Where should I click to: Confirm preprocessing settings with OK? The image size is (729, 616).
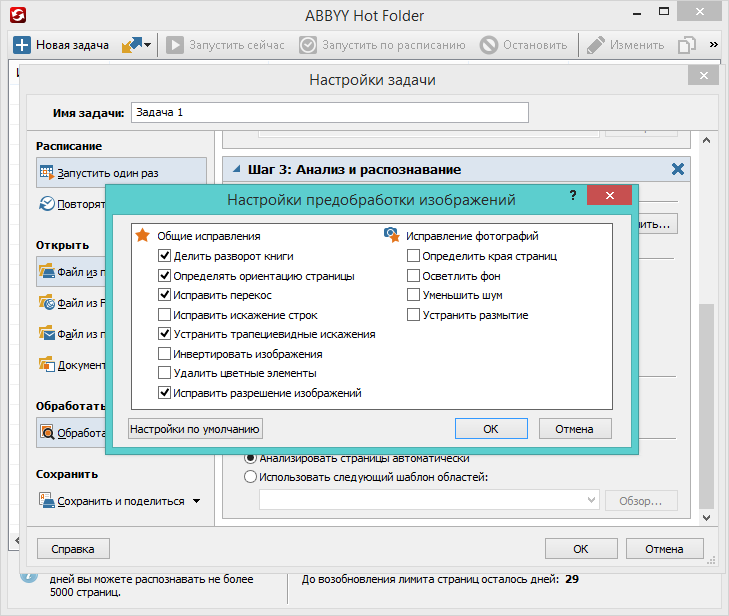491,429
